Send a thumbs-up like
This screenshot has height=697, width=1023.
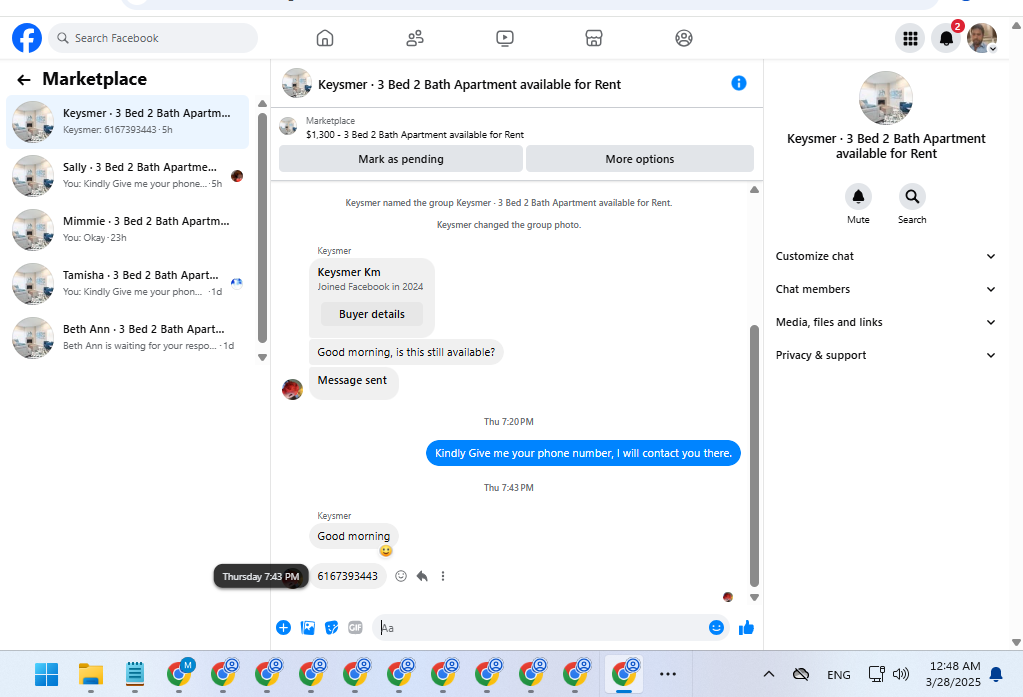[x=746, y=628]
